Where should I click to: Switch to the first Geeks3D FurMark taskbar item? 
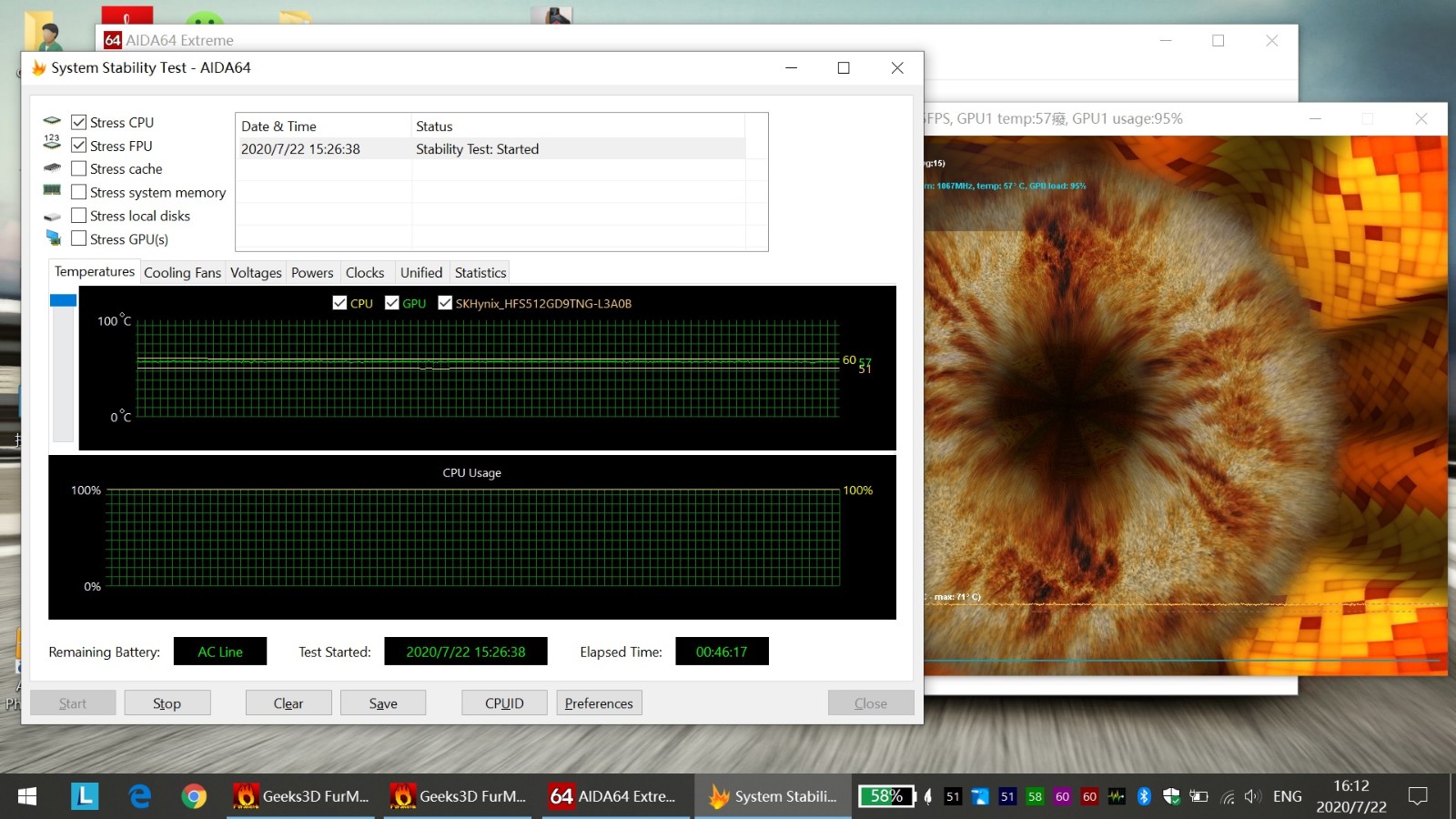(x=300, y=796)
